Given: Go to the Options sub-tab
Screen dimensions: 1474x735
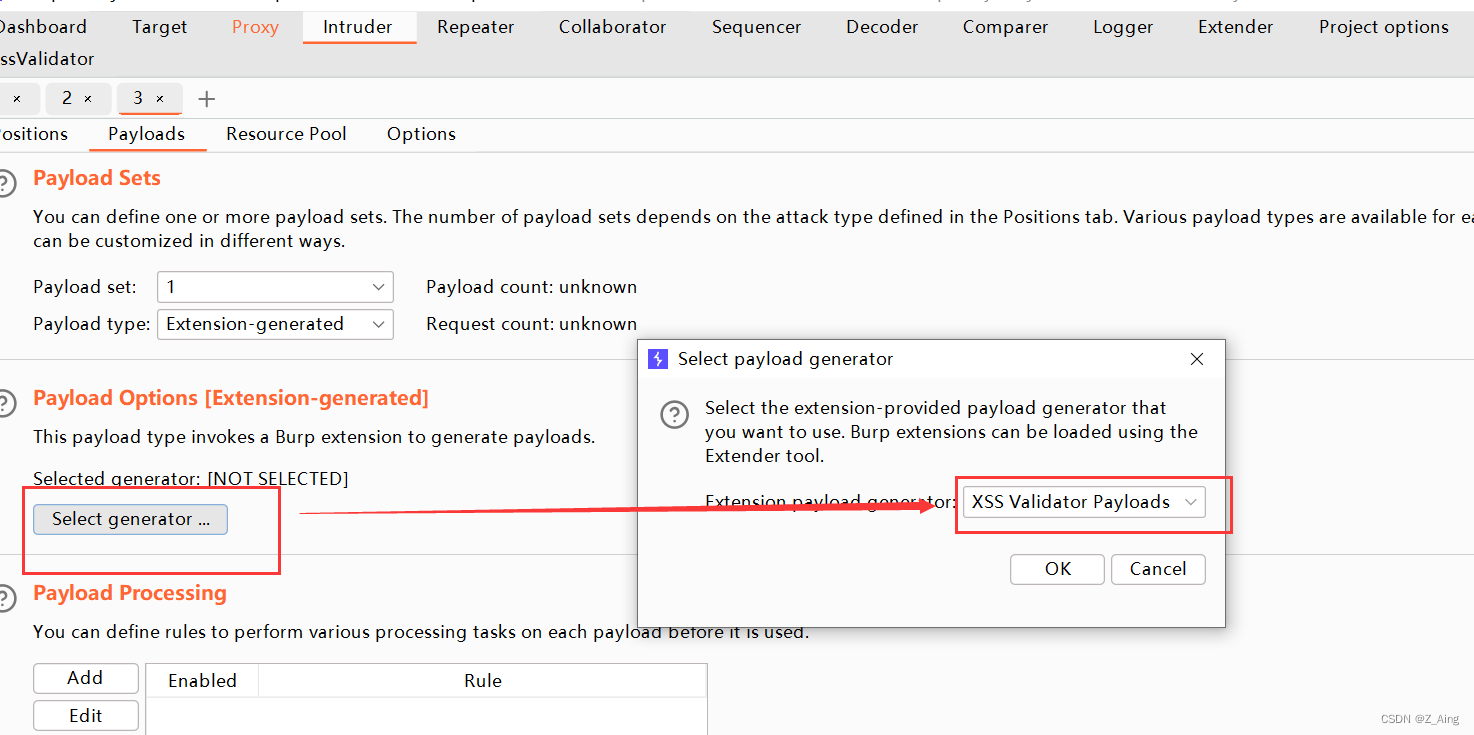Looking at the screenshot, I should (421, 134).
